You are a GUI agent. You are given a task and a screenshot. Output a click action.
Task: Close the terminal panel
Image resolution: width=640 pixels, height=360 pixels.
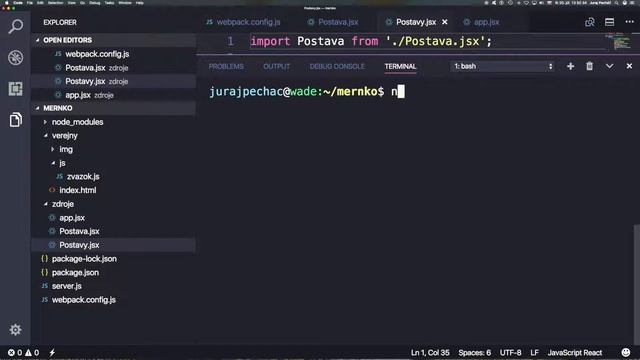click(x=629, y=66)
